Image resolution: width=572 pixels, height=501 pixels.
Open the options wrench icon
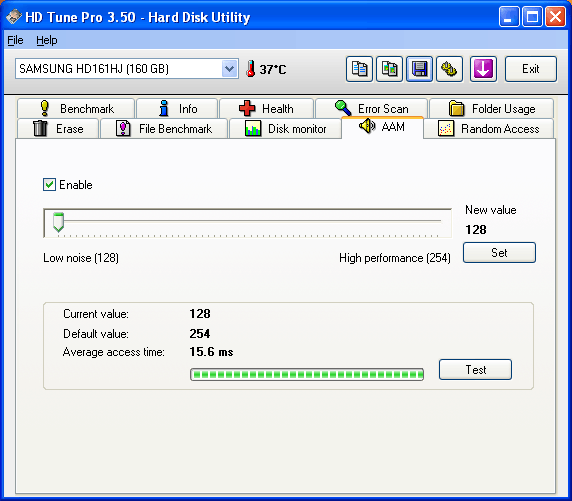click(449, 69)
